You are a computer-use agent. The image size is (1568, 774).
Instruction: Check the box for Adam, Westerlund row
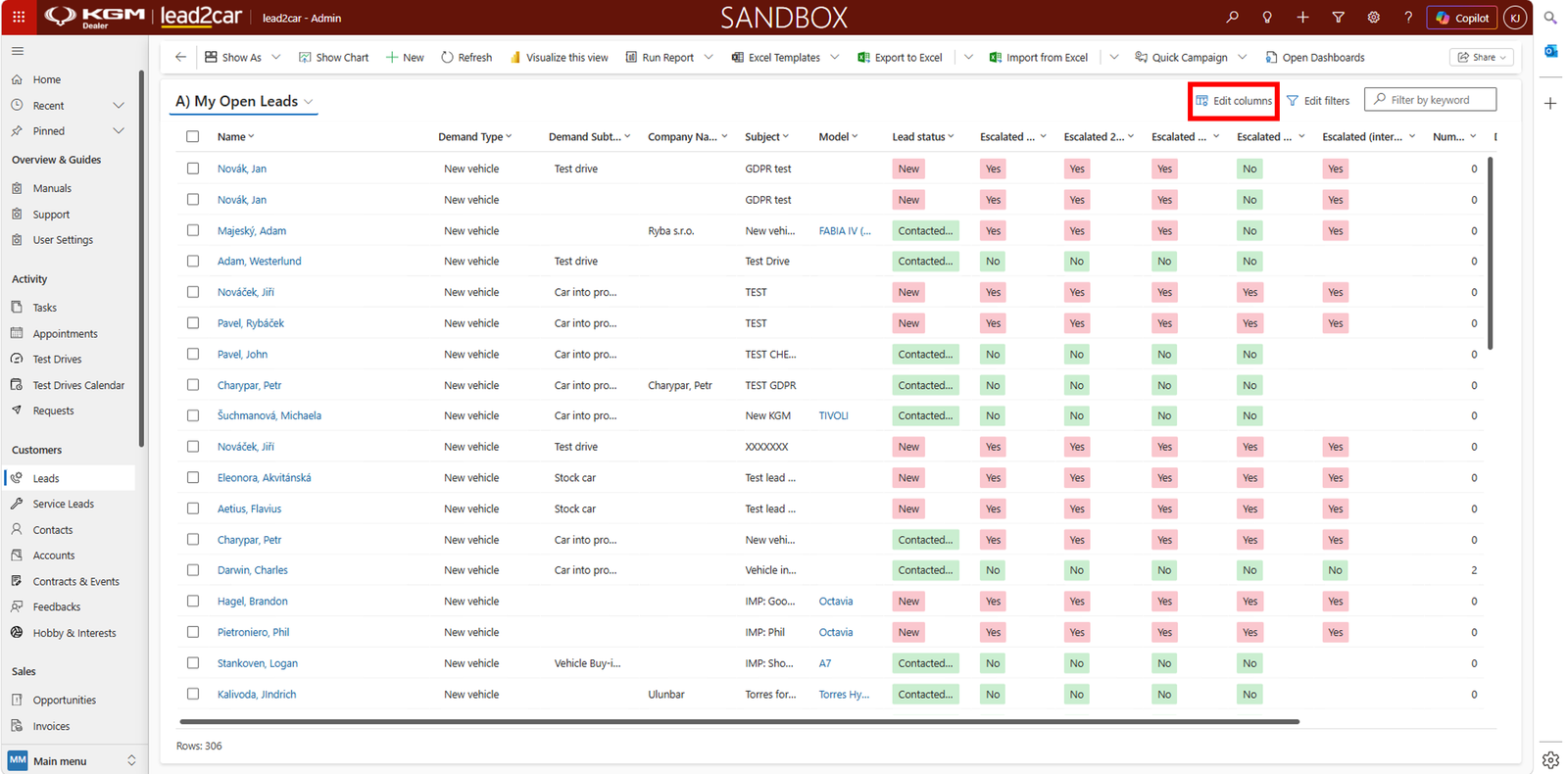point(193,262)
